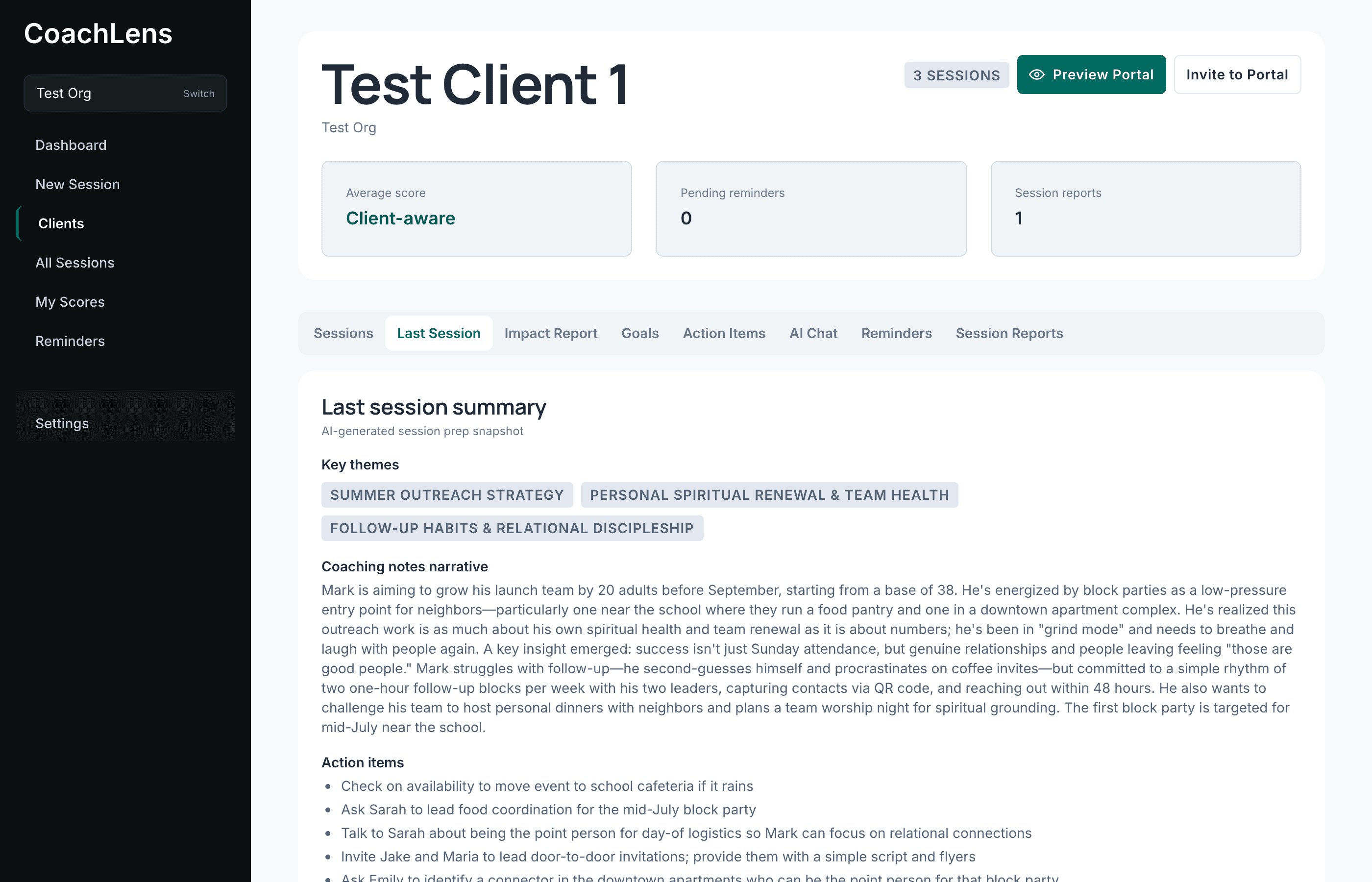Open My Scores in the sidebar
This screenshot has height=882, width=1372.
(70, 302)
